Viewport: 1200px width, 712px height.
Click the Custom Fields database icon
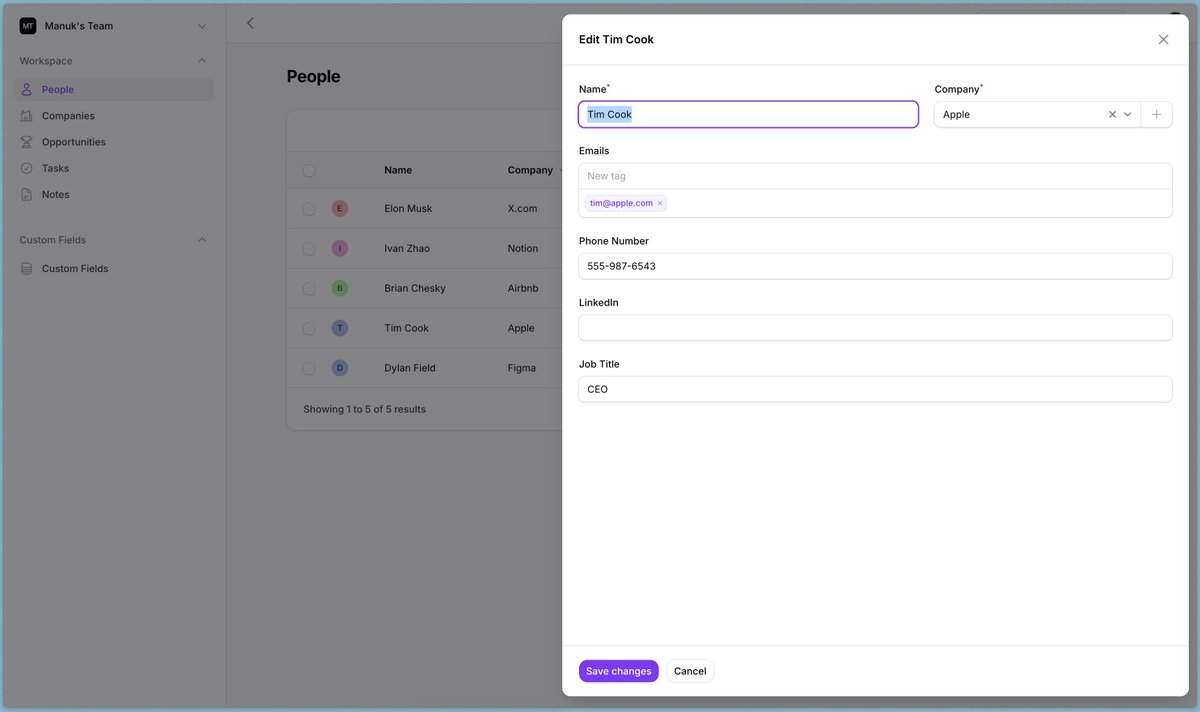click(x=27, y=269)
